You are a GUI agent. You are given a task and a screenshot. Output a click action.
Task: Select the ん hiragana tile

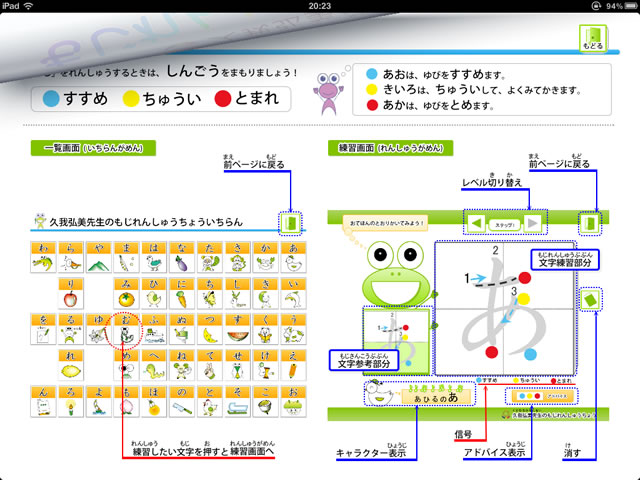(43, 401)
